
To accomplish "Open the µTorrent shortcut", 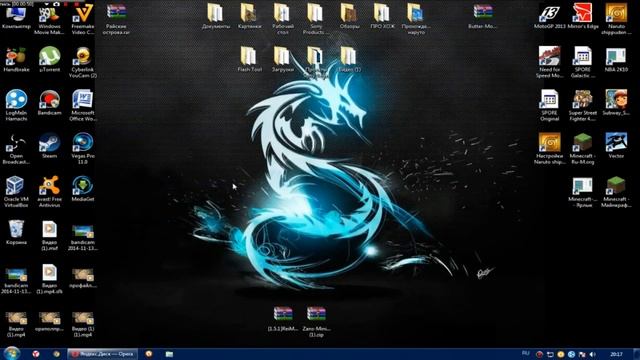I will [x=49, y=60].
